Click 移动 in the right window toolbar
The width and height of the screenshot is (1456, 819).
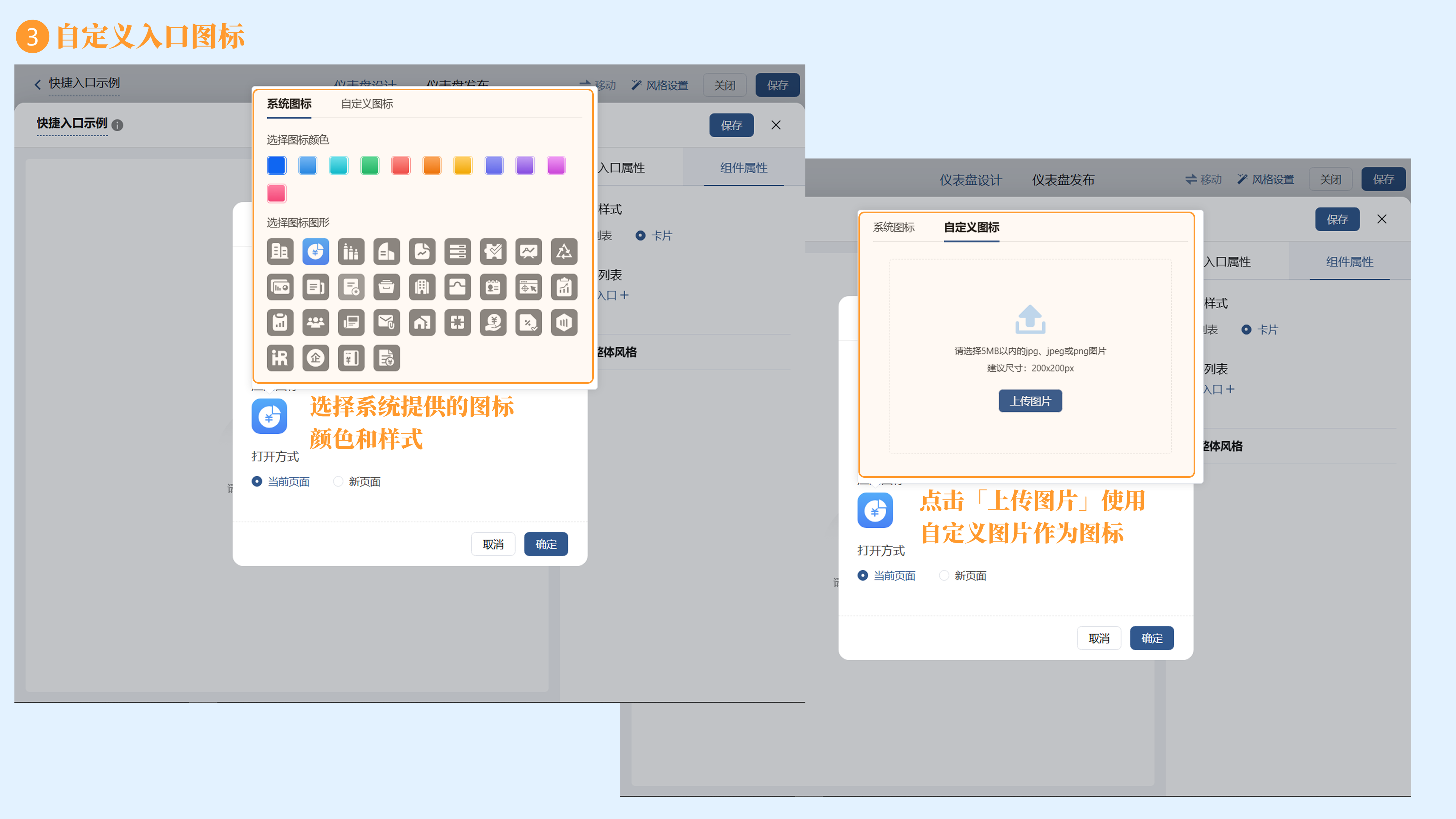(x=1203, y=179)
